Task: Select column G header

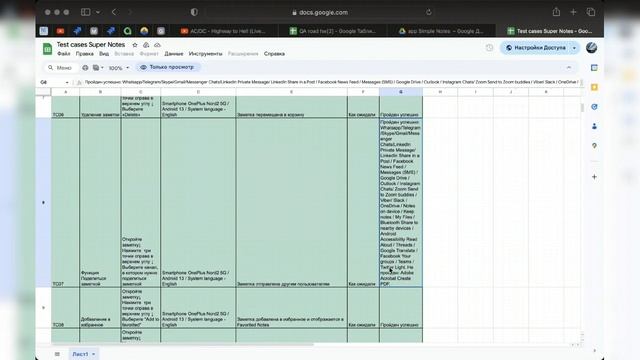Action: click(401, 92)
